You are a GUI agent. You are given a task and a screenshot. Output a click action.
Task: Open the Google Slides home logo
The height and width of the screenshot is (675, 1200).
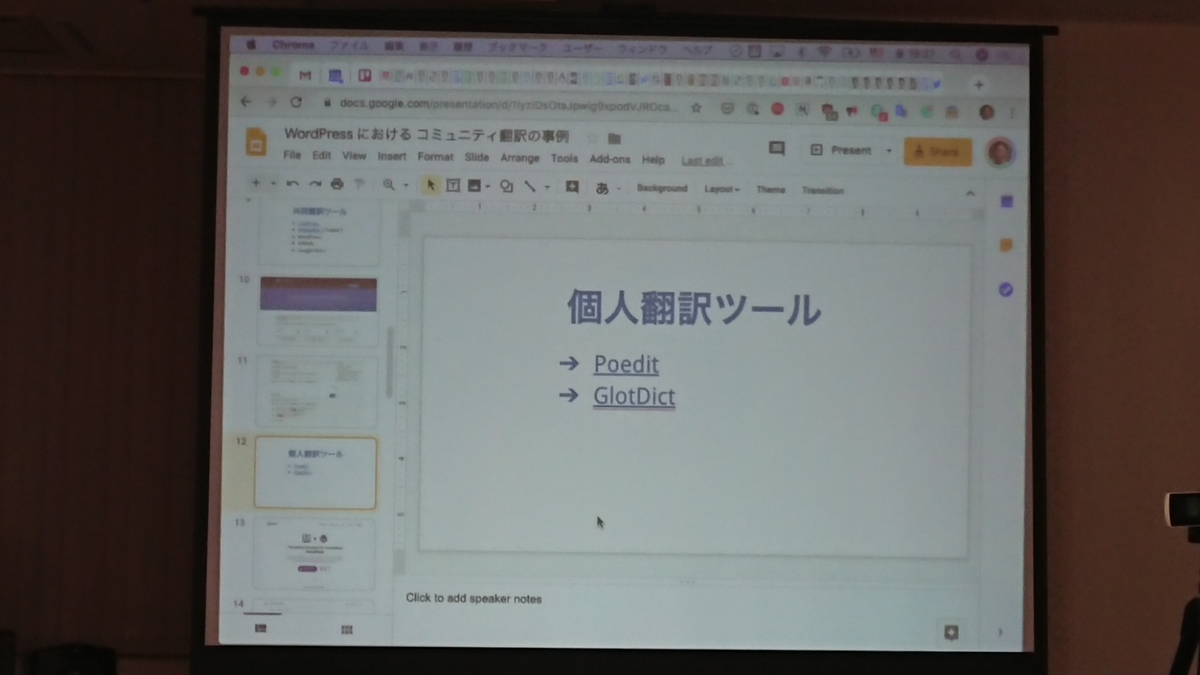coord(256,143)
